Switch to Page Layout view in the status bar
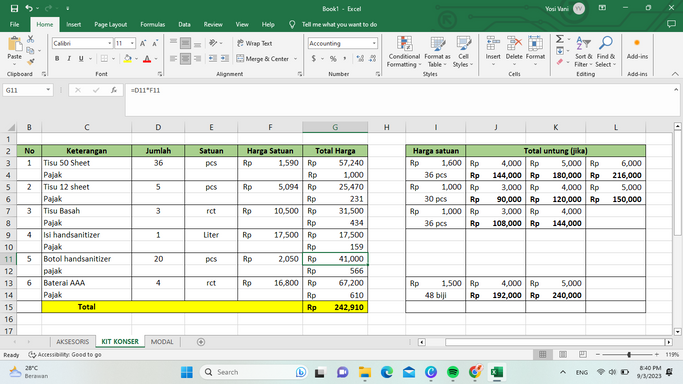 point(563,354)
